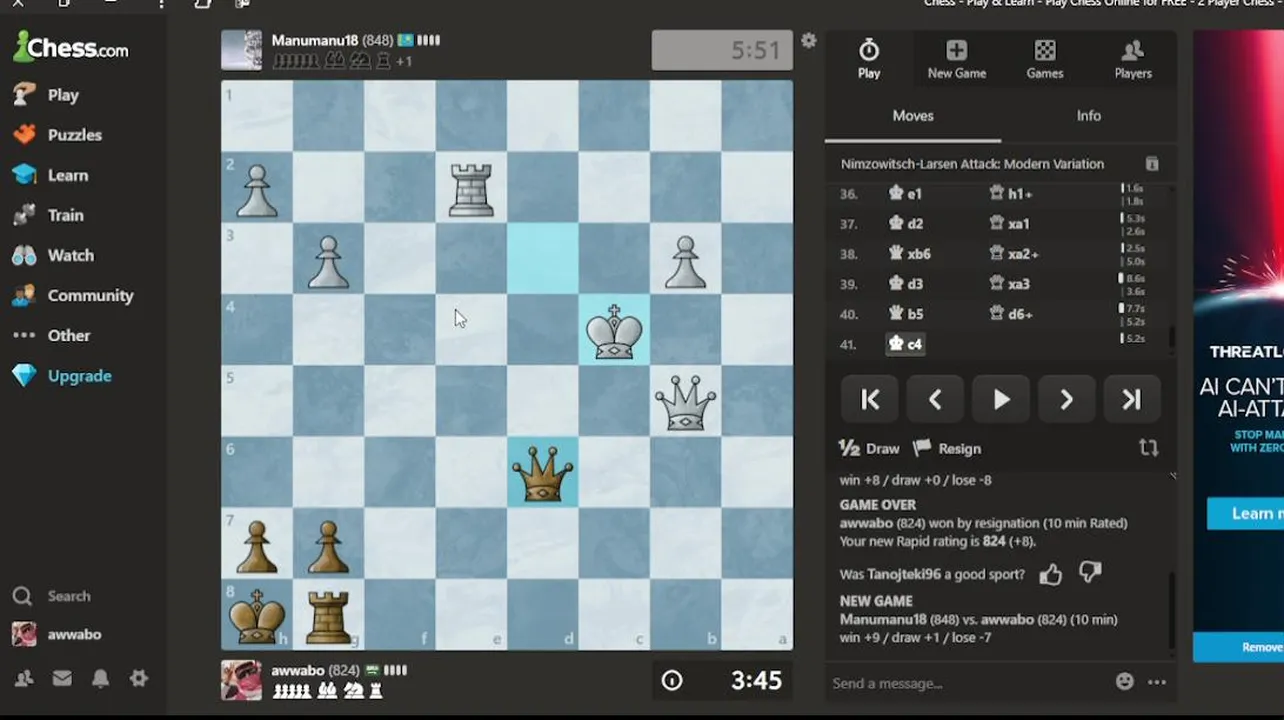Open the sidebar settings gear
Screen dimensions: 1284x720
139,678
